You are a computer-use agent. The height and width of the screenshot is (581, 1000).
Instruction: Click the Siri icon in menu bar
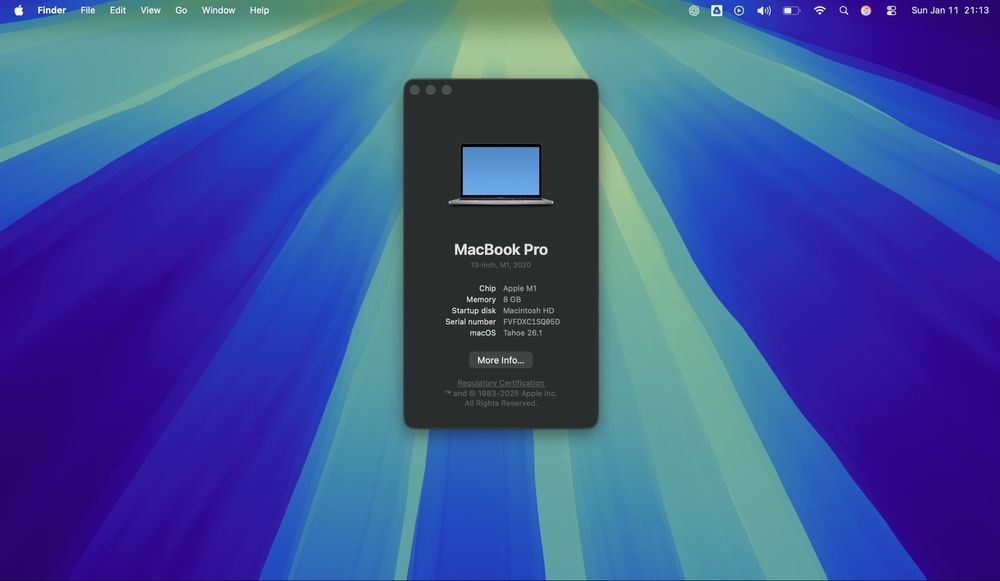tap(865, 10)
